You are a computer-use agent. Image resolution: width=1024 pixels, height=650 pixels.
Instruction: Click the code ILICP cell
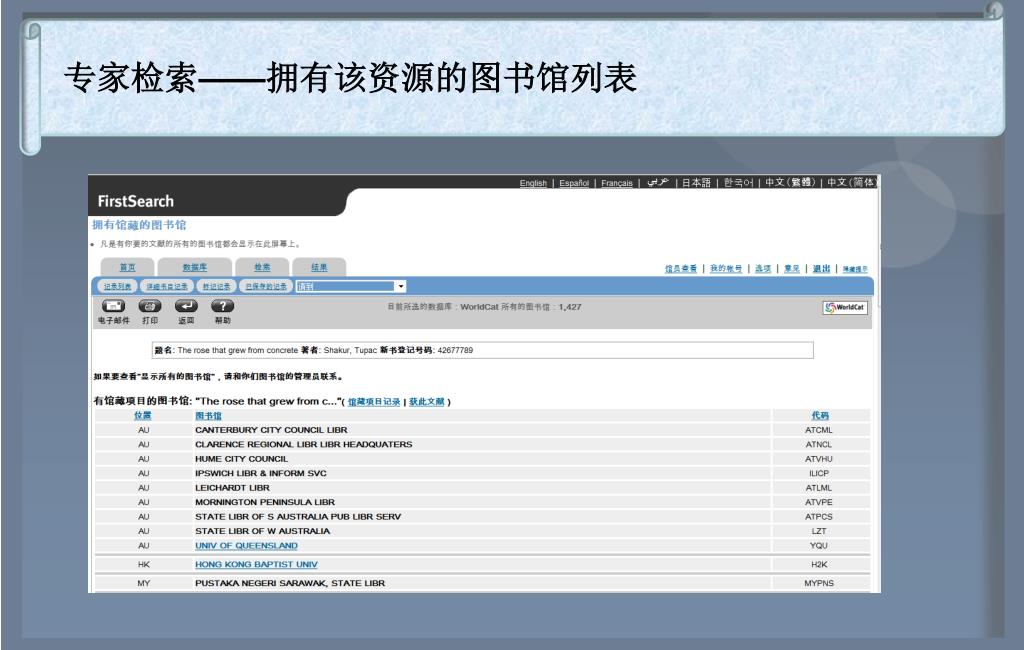point(819,473)
